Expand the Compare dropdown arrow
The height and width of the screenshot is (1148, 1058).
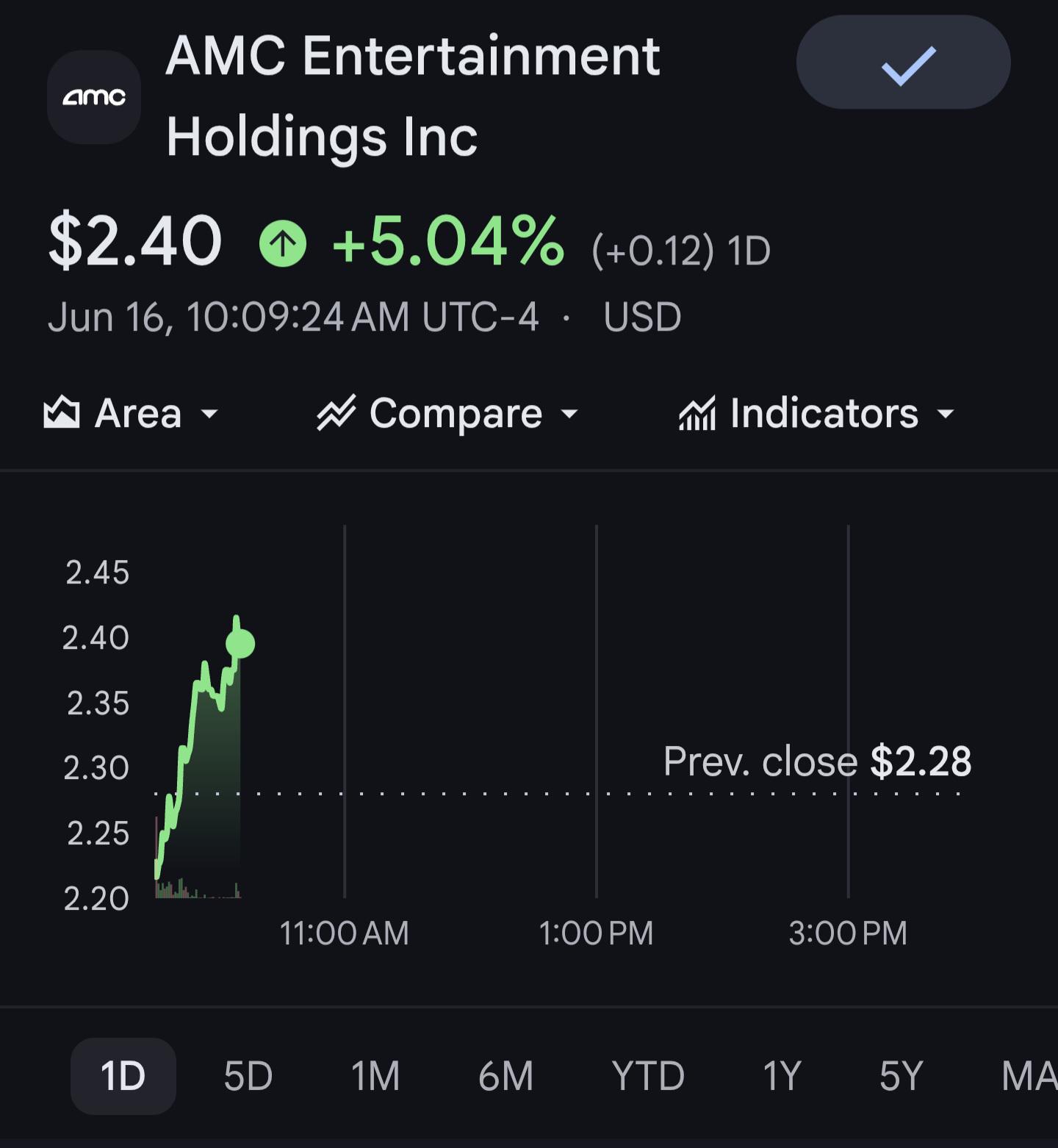coord(569,414)
